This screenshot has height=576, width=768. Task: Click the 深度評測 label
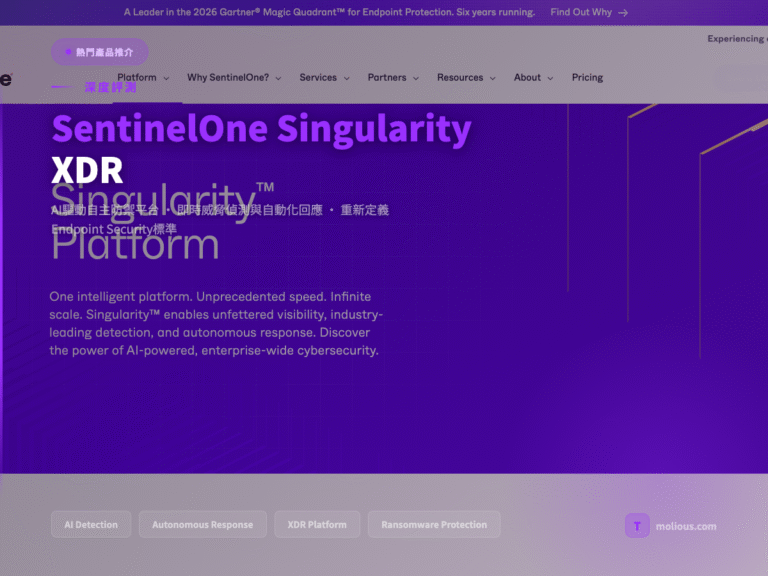110,87
